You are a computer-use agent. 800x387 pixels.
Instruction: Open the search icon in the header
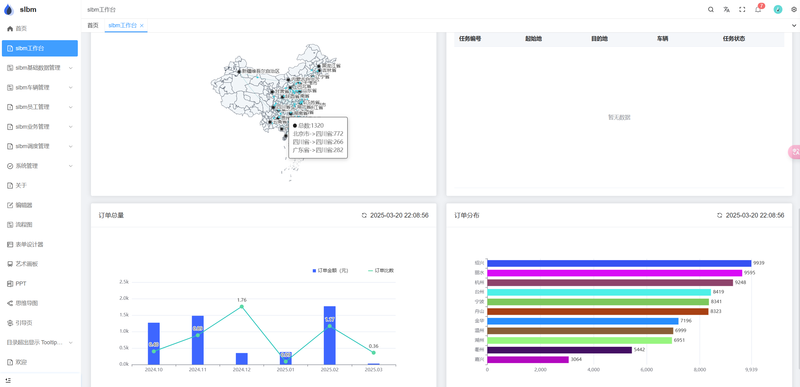pos(711,9)
